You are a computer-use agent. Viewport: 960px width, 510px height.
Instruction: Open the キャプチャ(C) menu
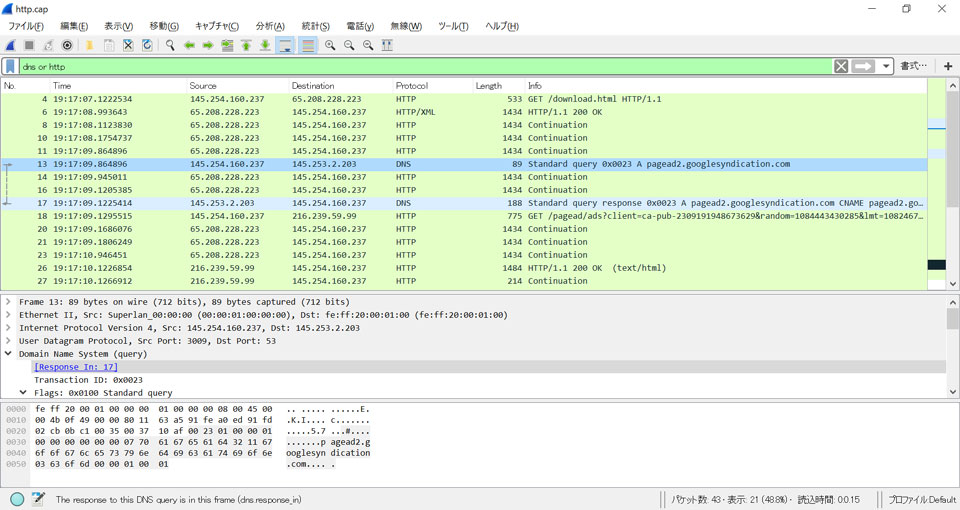click(217, 26)
